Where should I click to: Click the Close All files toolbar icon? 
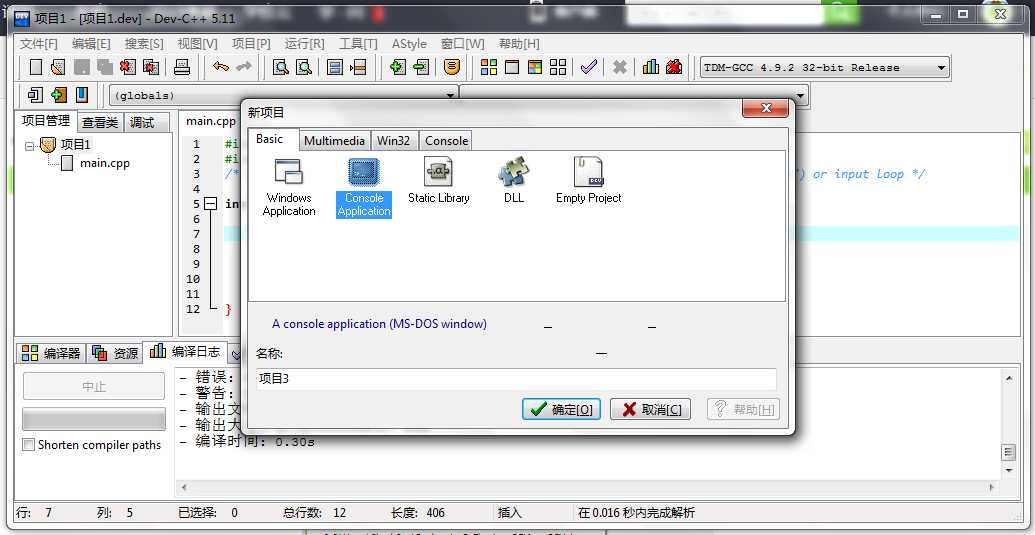(x=151, y=67)
